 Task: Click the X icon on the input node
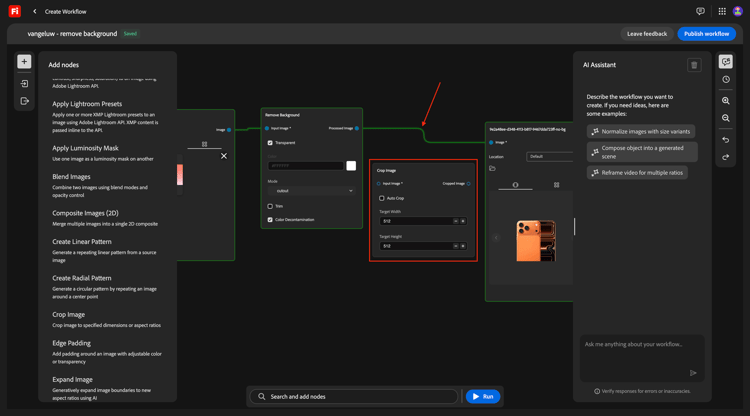tap(224, 156)
